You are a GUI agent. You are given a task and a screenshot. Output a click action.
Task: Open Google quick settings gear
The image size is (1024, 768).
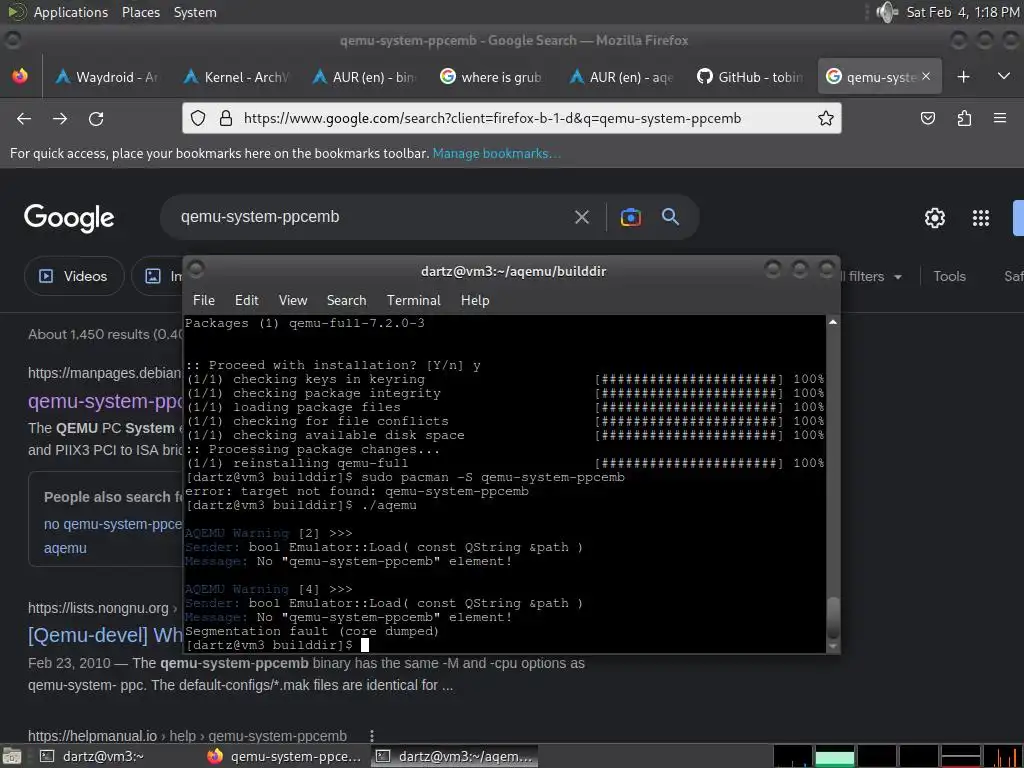(935, 217)
